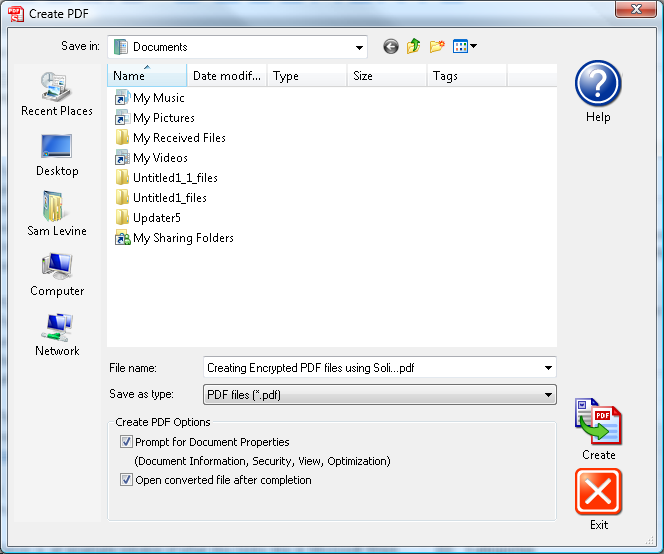
Task: Select Computer in the places bar
Action: 57,274
